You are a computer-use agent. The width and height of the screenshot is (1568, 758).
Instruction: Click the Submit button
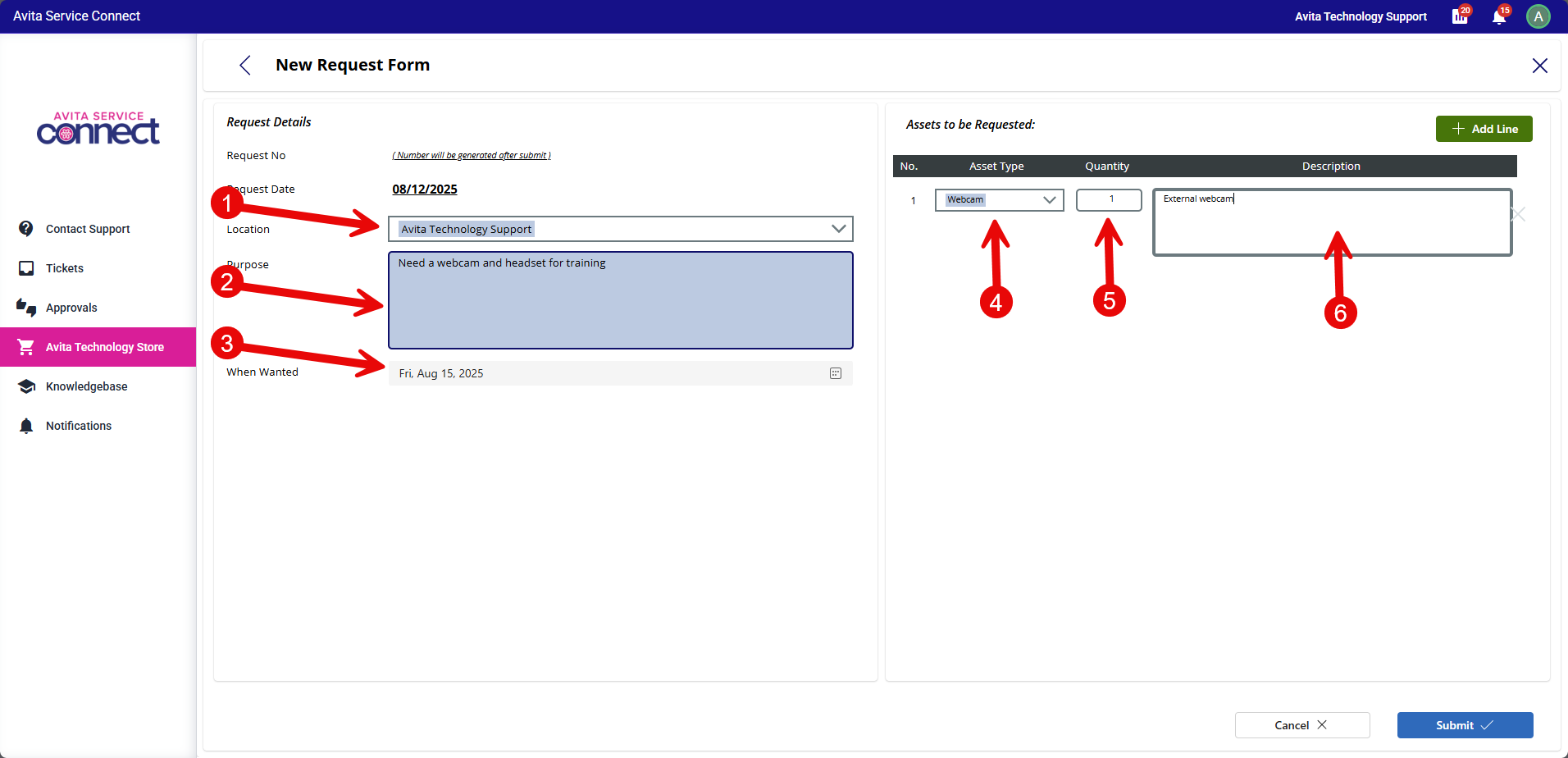(x=1465, y=725)
